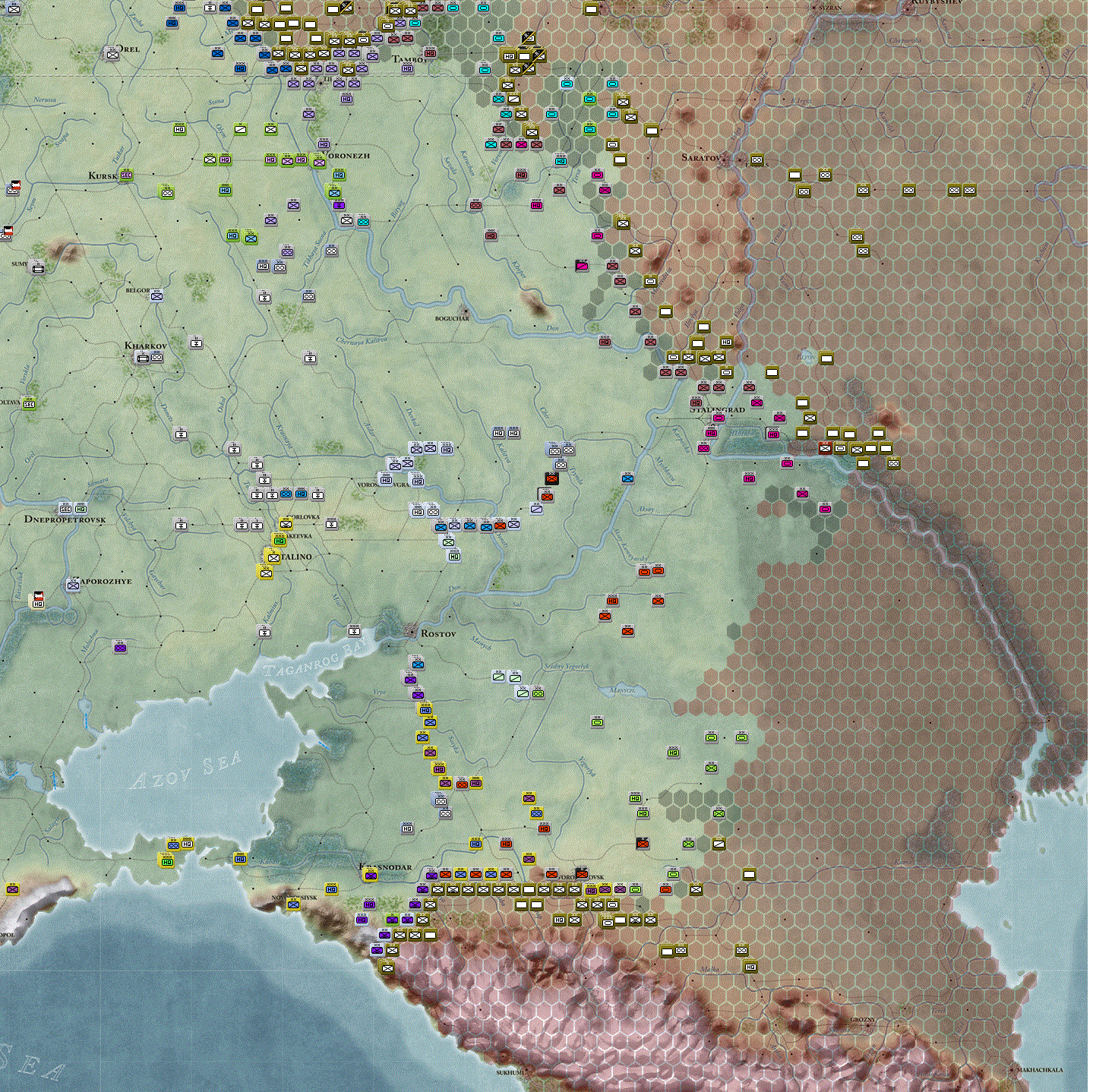Viewport: 1093px width, 1092px height.
Task: Select the magenta mechanized counter on Stalingrad
Action: [719, 418]
